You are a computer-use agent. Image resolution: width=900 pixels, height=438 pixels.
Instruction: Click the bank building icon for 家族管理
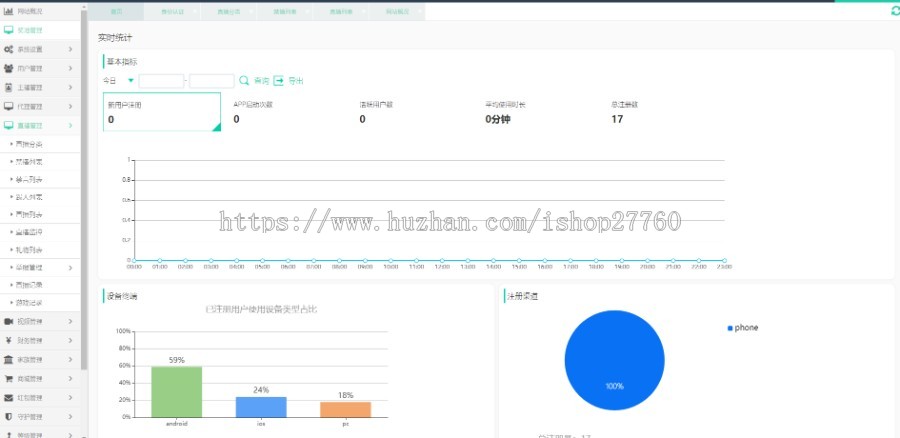8,359
